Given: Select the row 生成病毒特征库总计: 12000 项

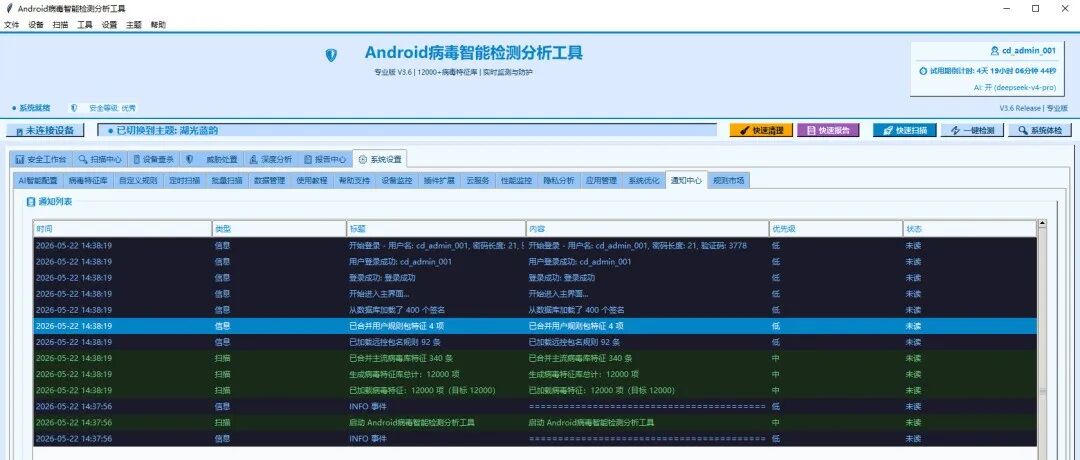Looking at the screenshot, I should 534,374.
